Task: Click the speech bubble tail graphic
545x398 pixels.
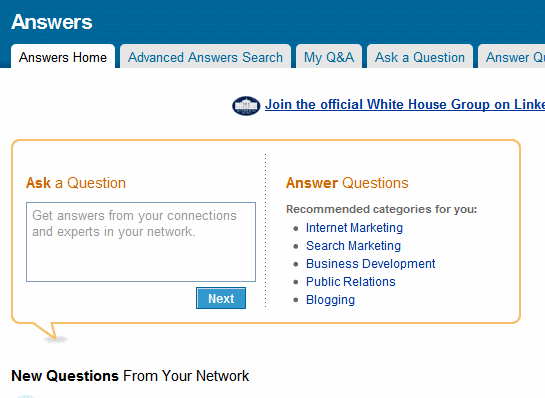Action: [x=49, y=332]
